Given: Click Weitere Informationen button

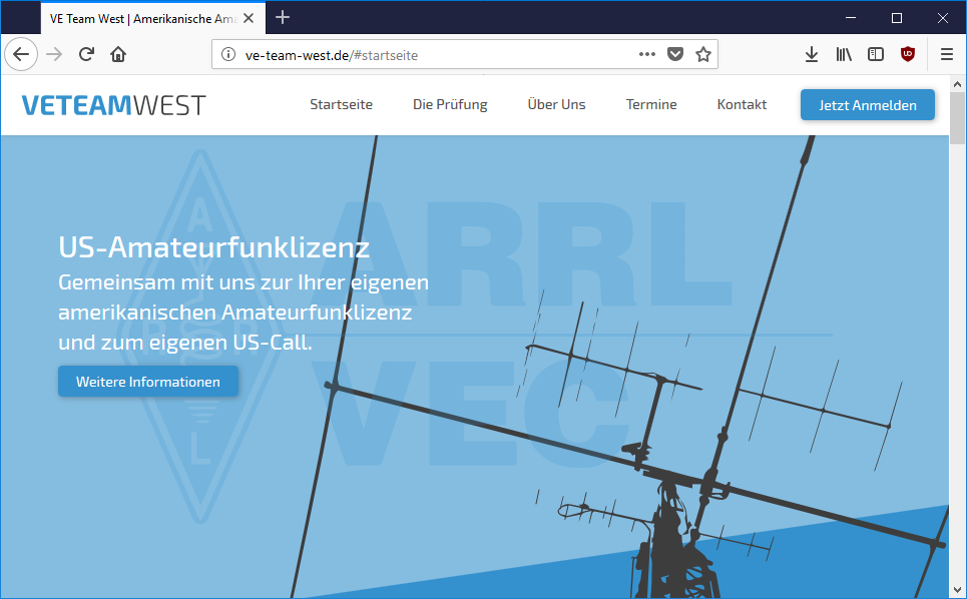Looking at the screenshot, I should pos(148,382).
